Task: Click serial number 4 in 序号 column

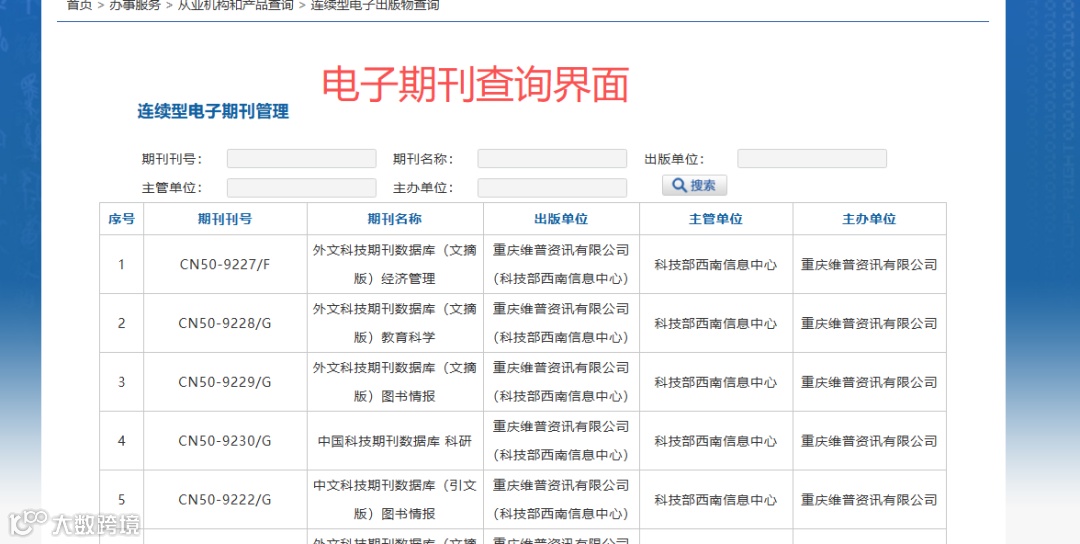Action: point(122,441)
